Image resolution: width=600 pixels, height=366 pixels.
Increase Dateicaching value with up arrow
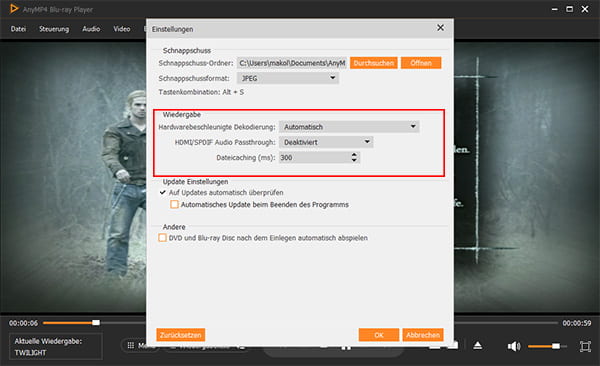(354, 155)
